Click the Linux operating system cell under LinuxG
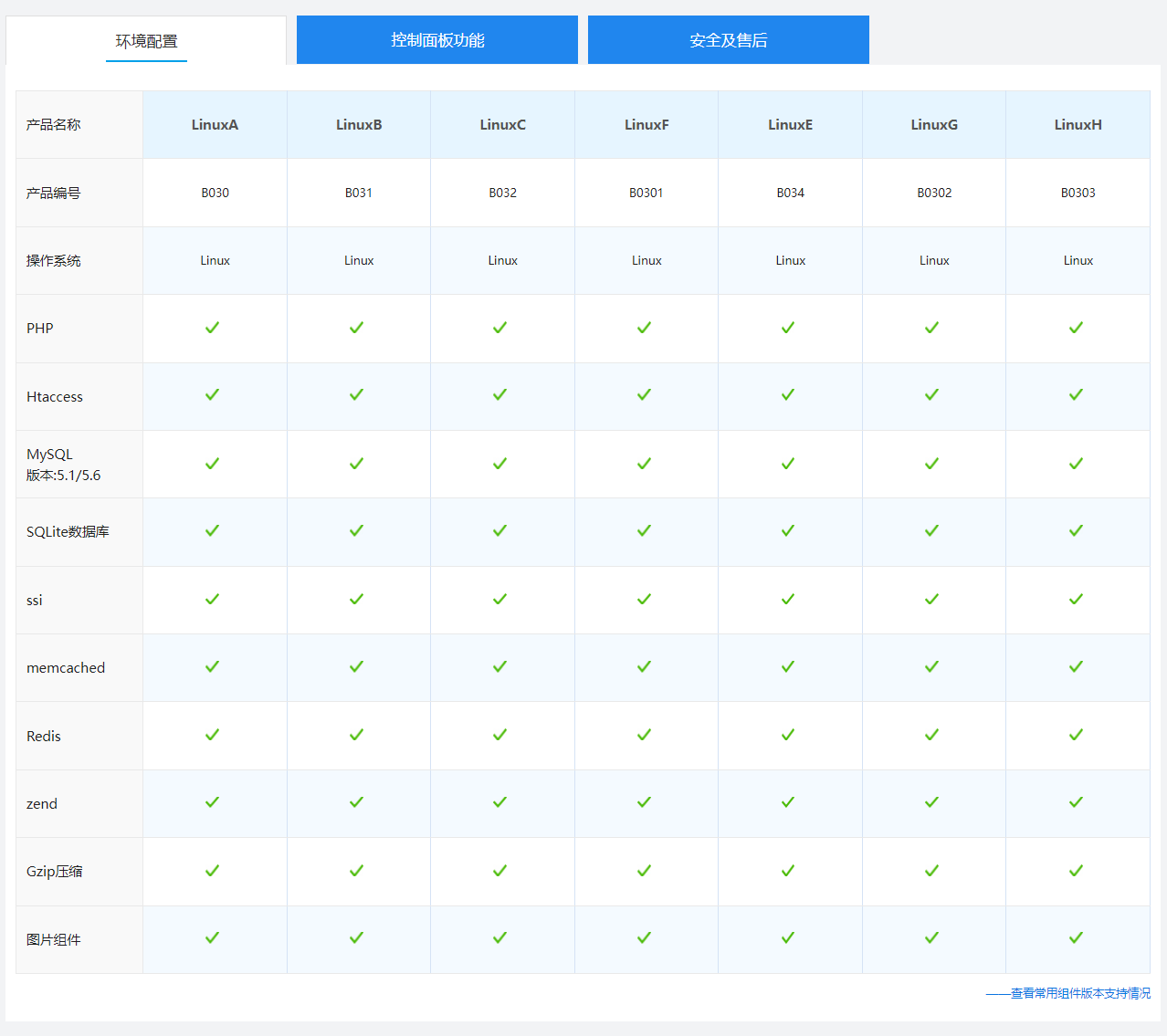Screen dimensions: 1167x1036 (934, 260)
